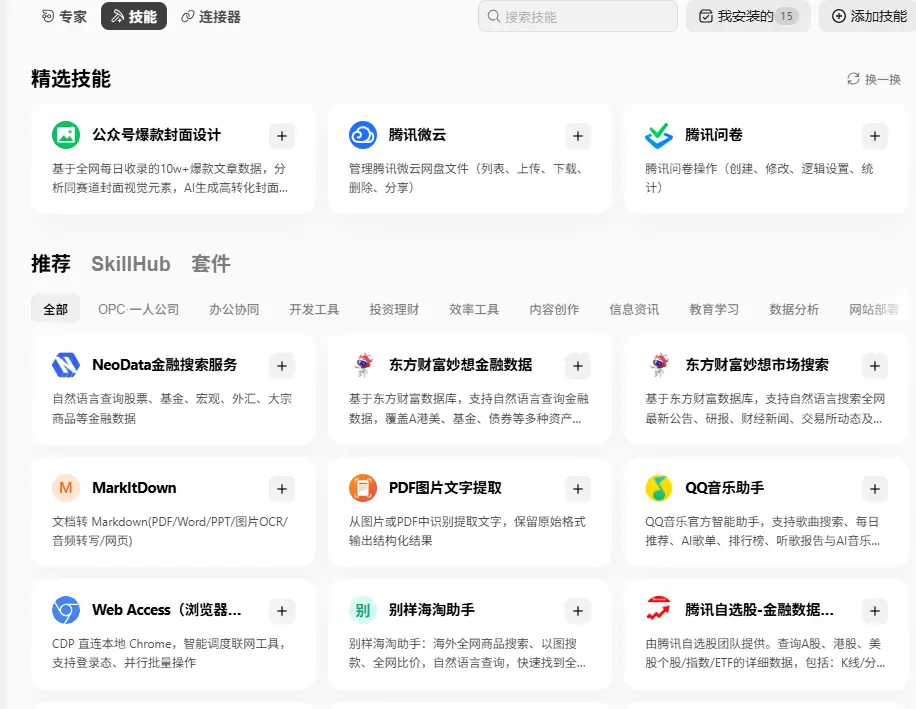Image resolution: width=916 pixels, height=709 pixels.
Task: Open the 公众号爆款封面设计 card title
Action: (157, 135)
